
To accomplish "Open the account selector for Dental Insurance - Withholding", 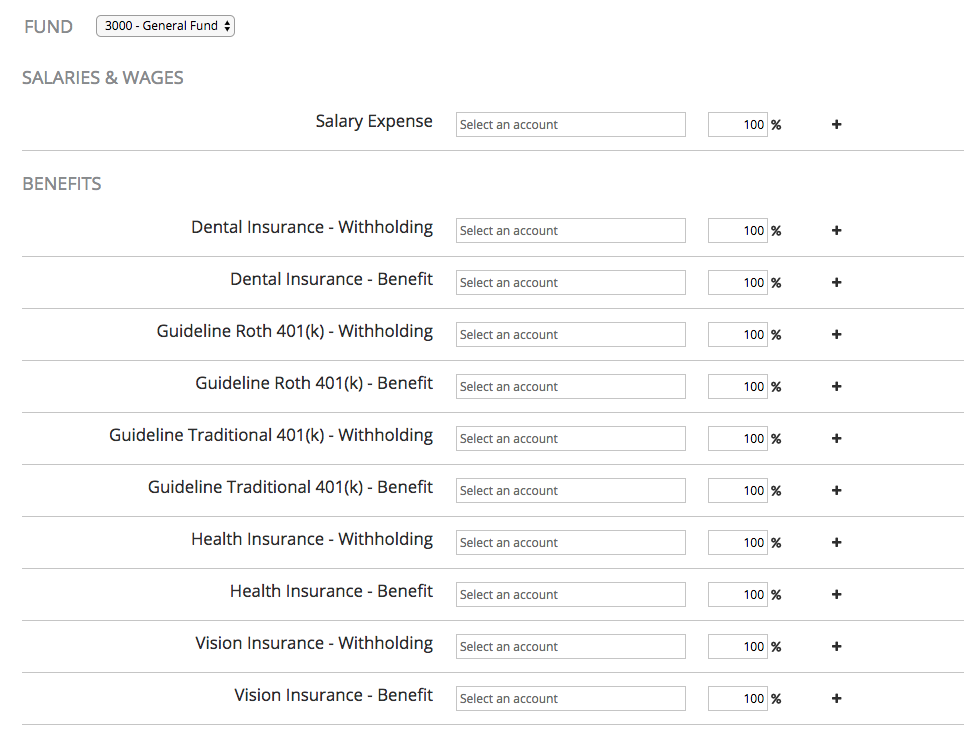I will (x=571, y=231).
